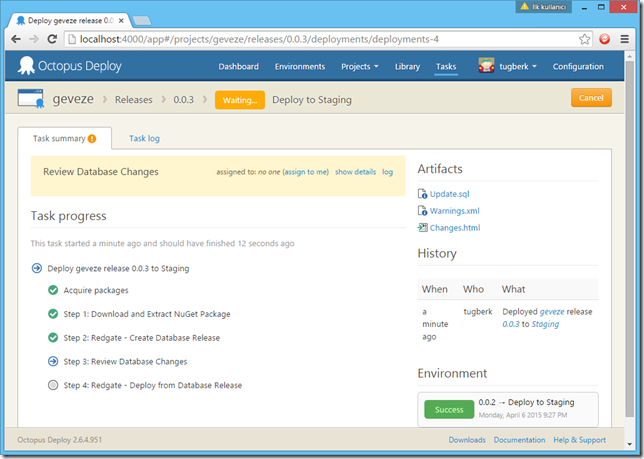Click the Downloads footer link
The width and height of the screenshot is (644, 459).
[x=467, y=440]
